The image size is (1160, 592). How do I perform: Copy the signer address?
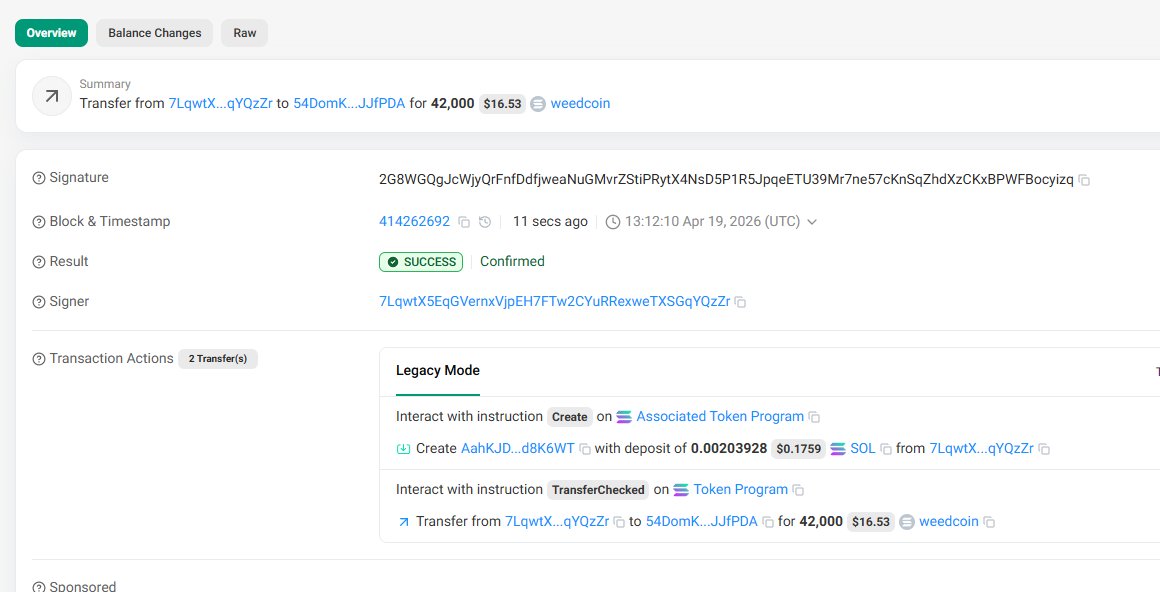740,302
